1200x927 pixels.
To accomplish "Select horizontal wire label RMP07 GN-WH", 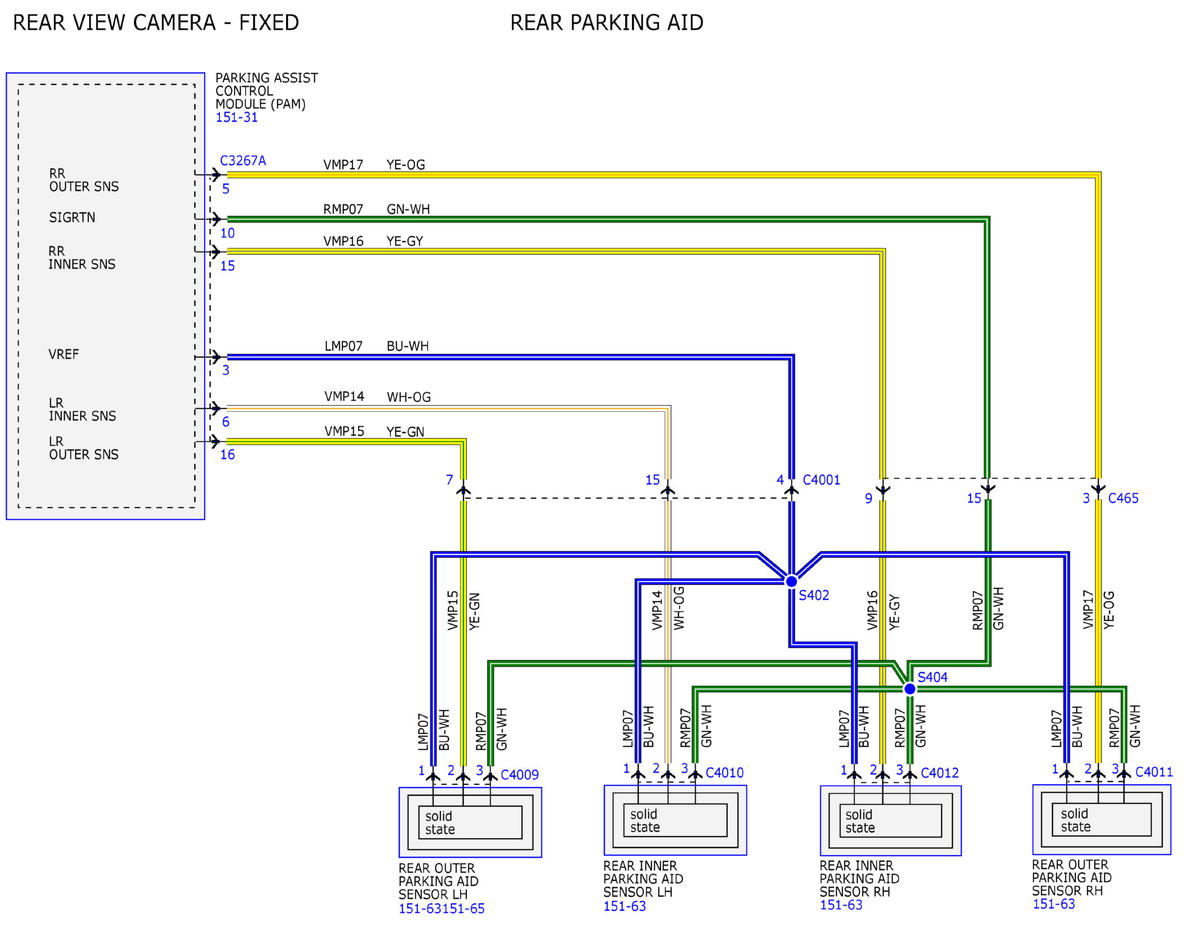I will 377,209.
